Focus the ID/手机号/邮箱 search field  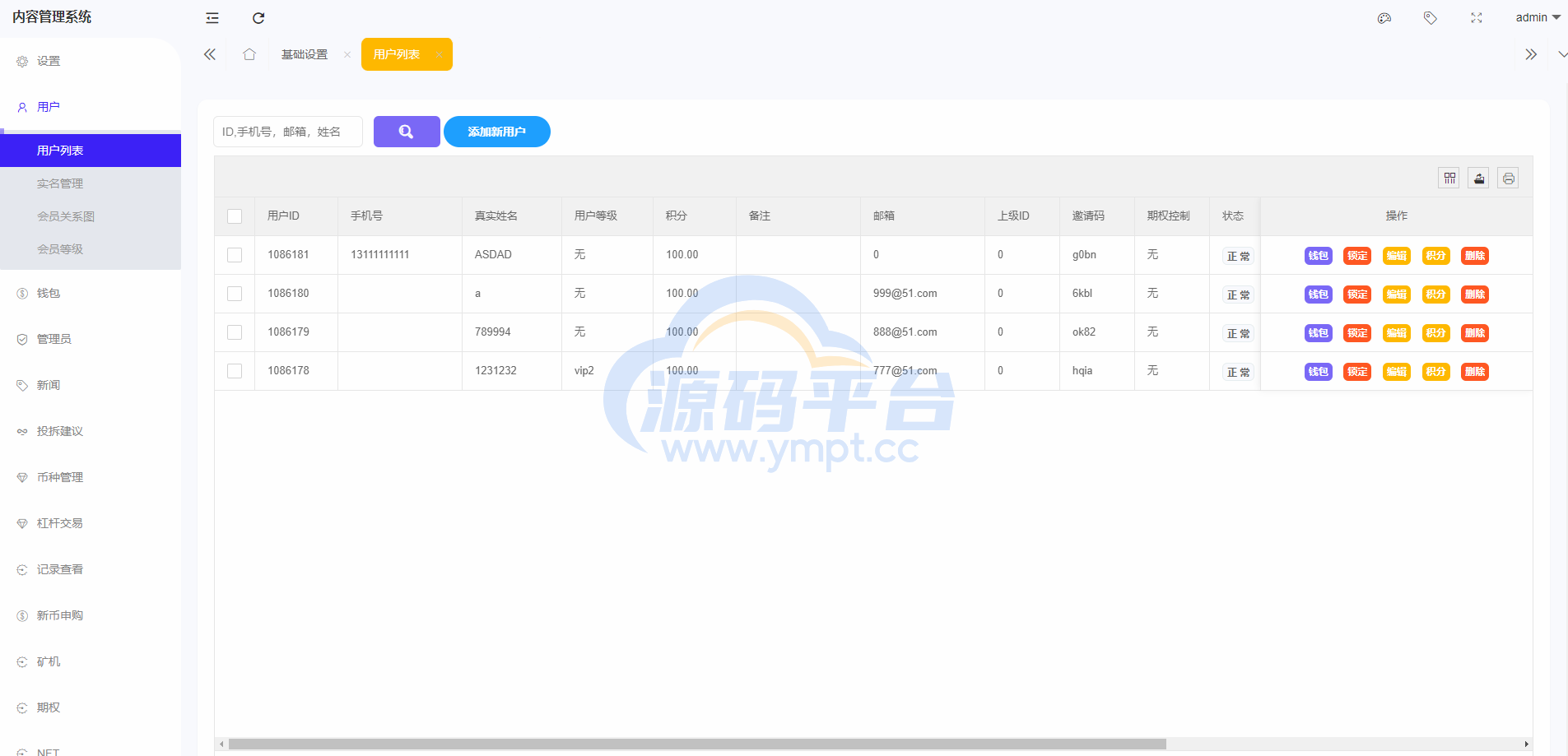coord(288,132)
